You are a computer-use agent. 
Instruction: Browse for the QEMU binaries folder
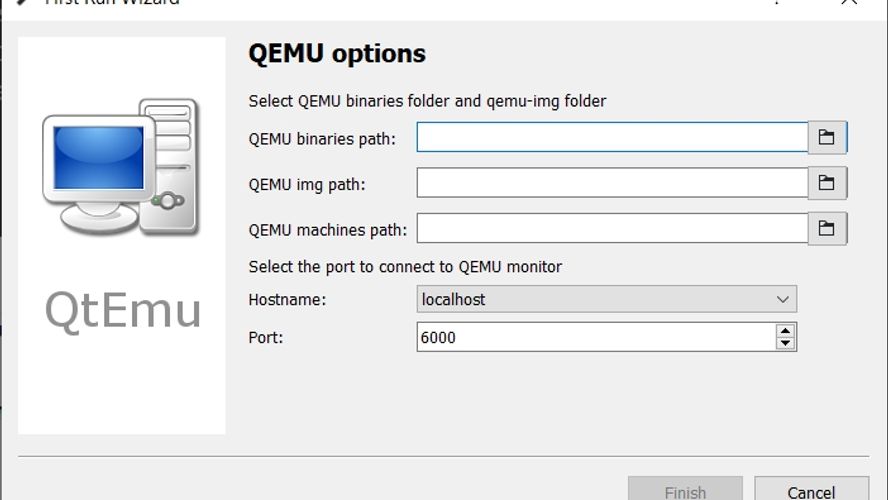click(x=827, y=137)
